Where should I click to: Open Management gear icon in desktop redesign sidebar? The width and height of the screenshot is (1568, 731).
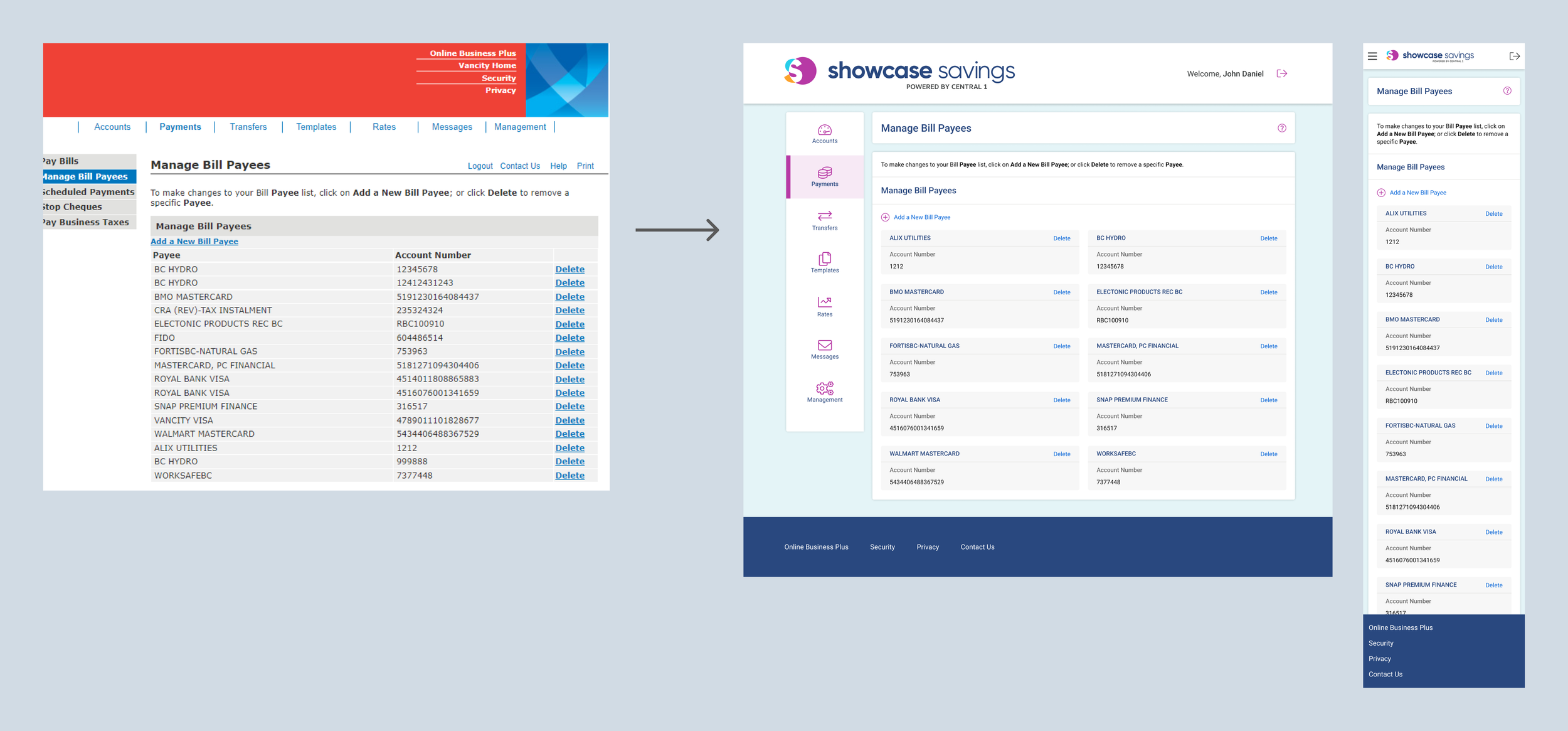pos(824,388)
